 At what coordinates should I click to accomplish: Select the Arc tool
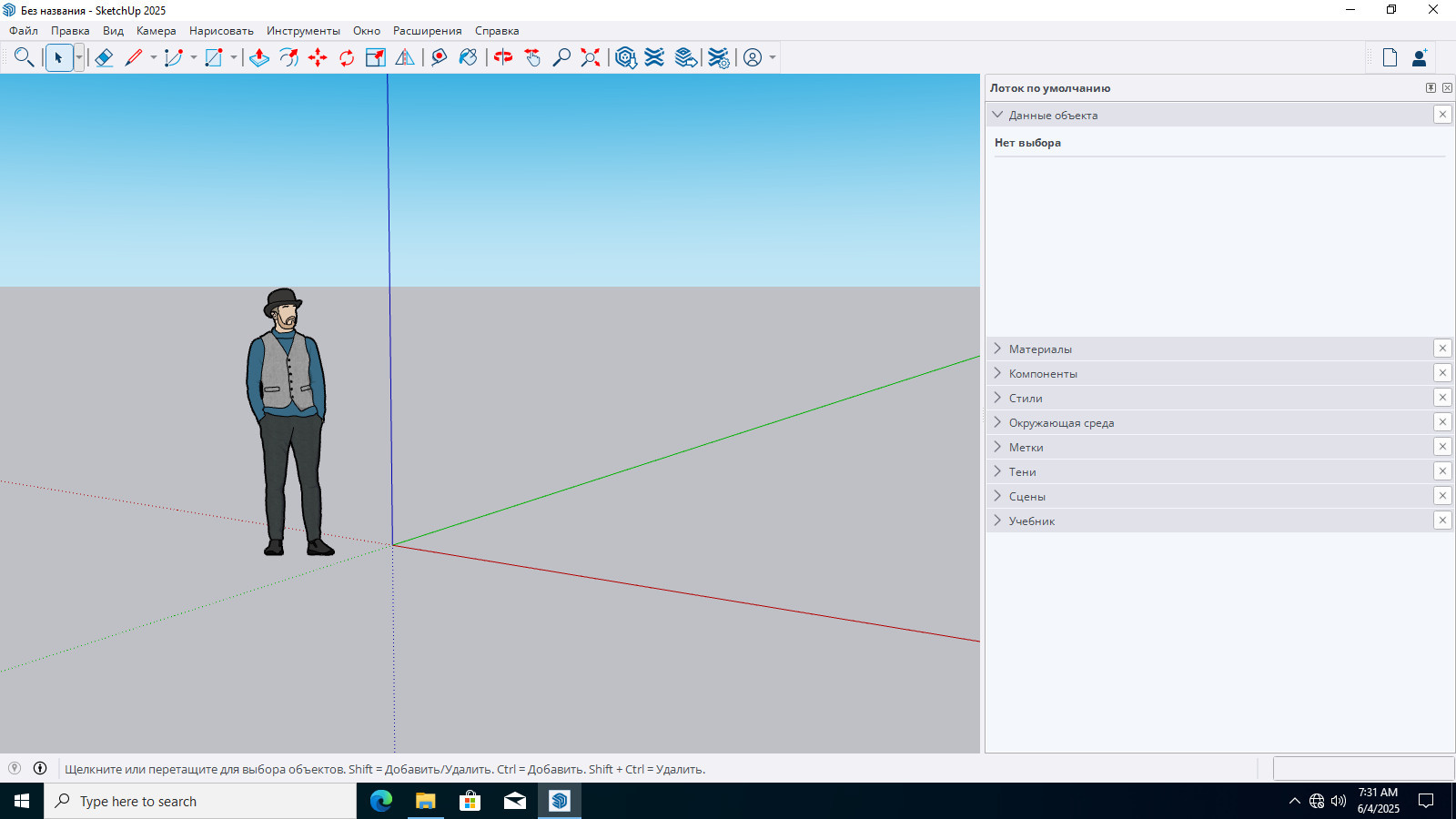(173, 57)
